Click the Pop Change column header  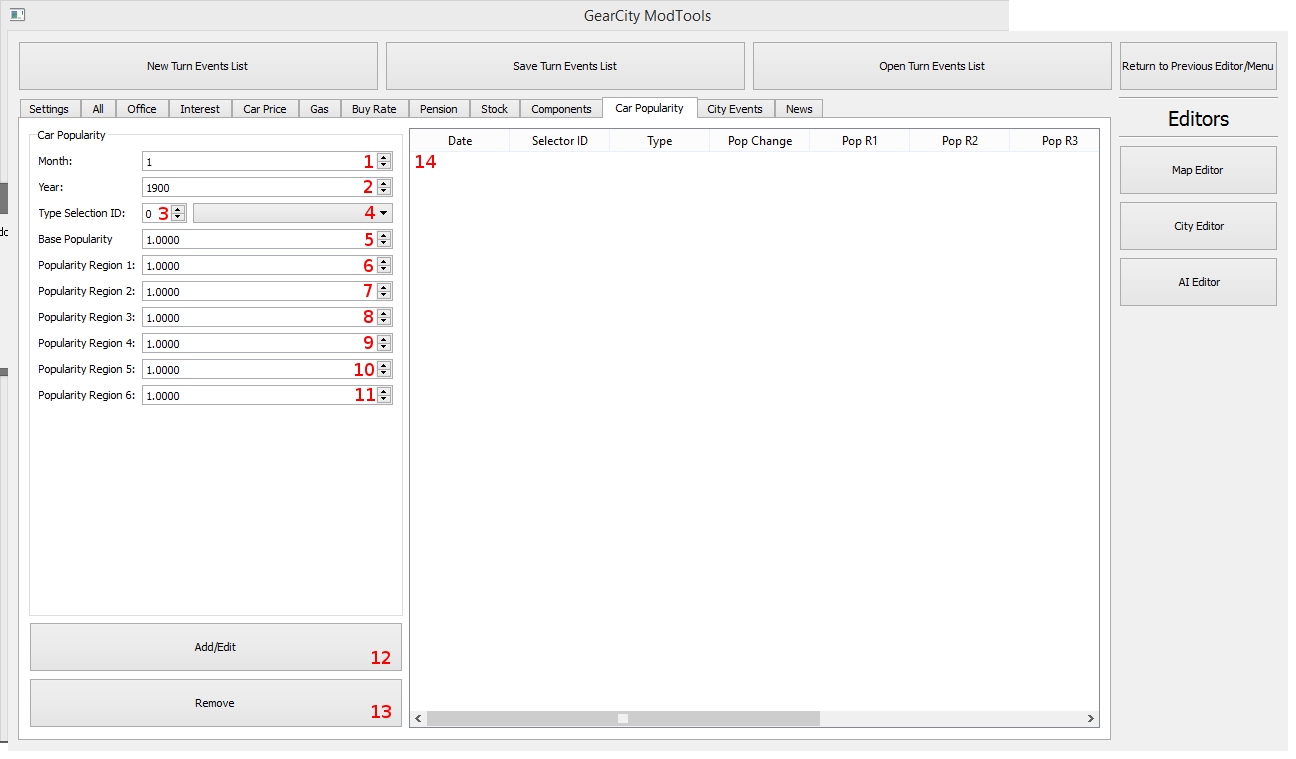pos(760,141)
